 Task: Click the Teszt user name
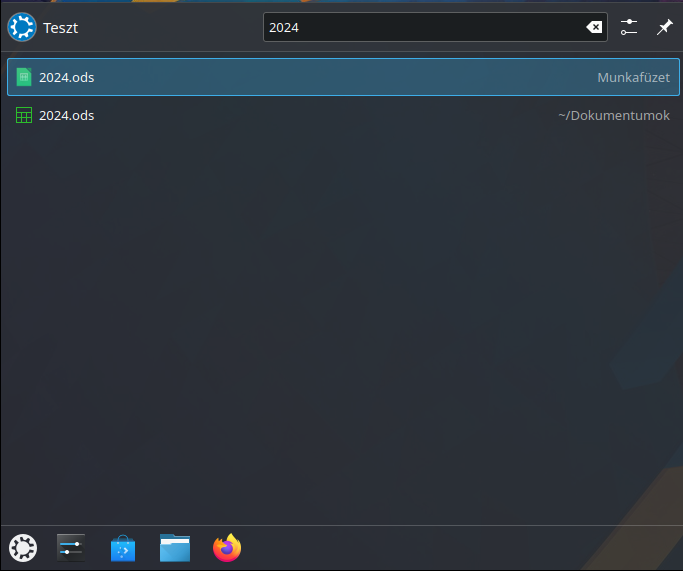pyautogui.click(x=61, y=28)
